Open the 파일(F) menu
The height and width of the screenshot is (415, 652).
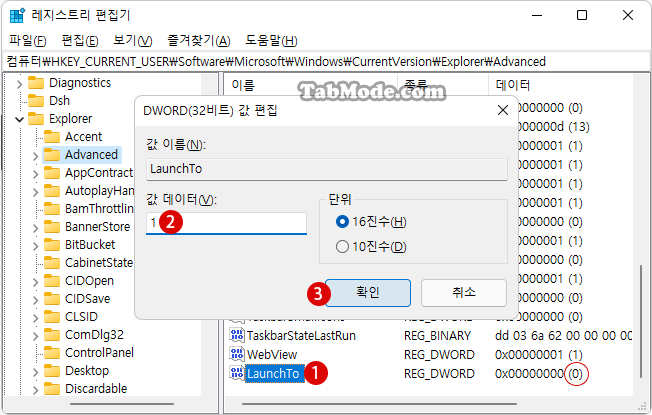coord(27,40)
